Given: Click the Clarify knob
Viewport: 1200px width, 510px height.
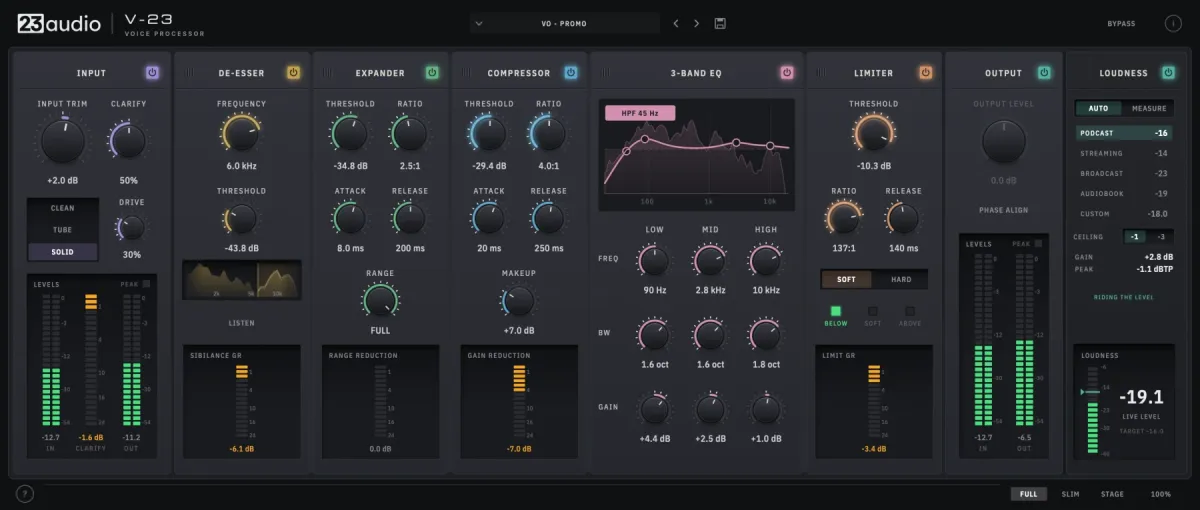Looking at the screenshot, I should (129, 141).
